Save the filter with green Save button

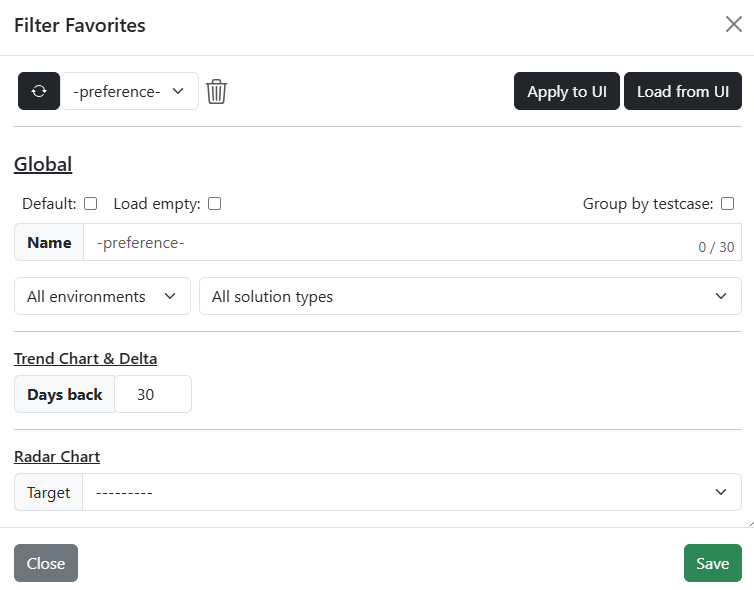click(712, 563)
